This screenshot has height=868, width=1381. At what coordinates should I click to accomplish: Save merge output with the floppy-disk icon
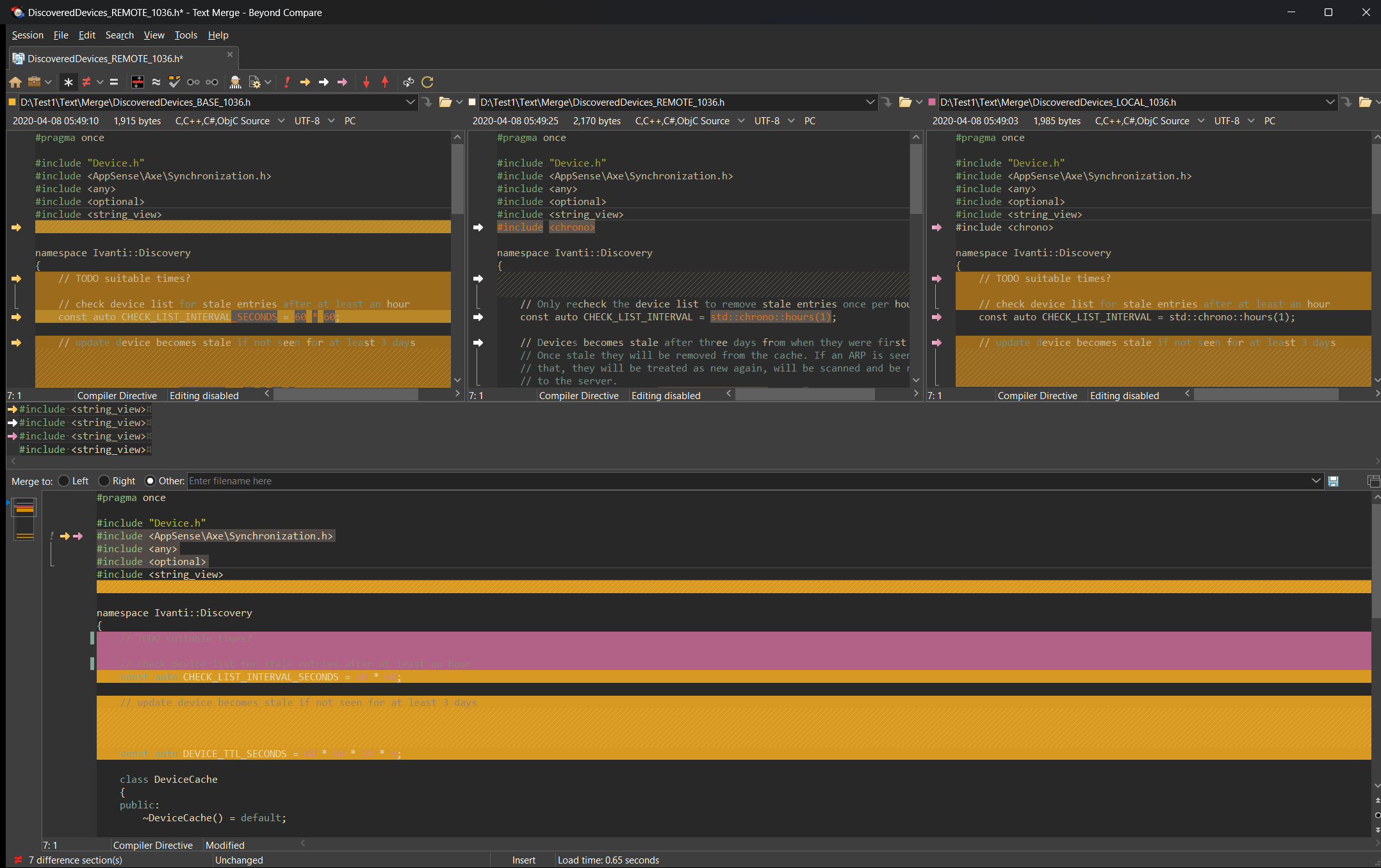(x=1334, y=481)
